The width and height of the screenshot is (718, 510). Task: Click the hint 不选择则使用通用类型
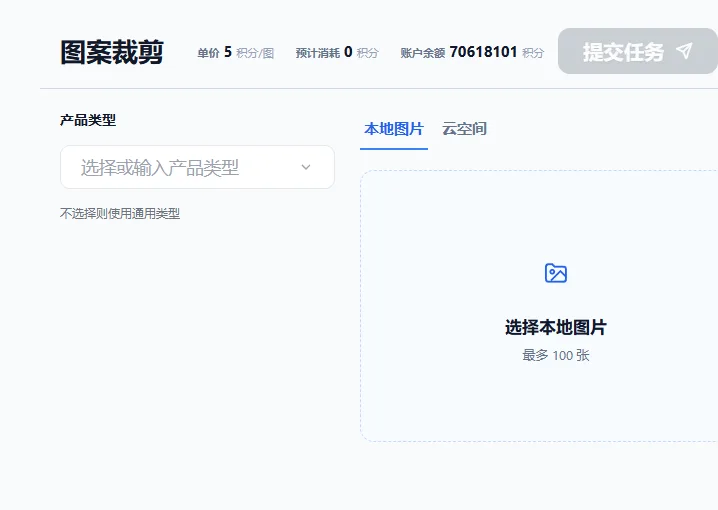120,213
